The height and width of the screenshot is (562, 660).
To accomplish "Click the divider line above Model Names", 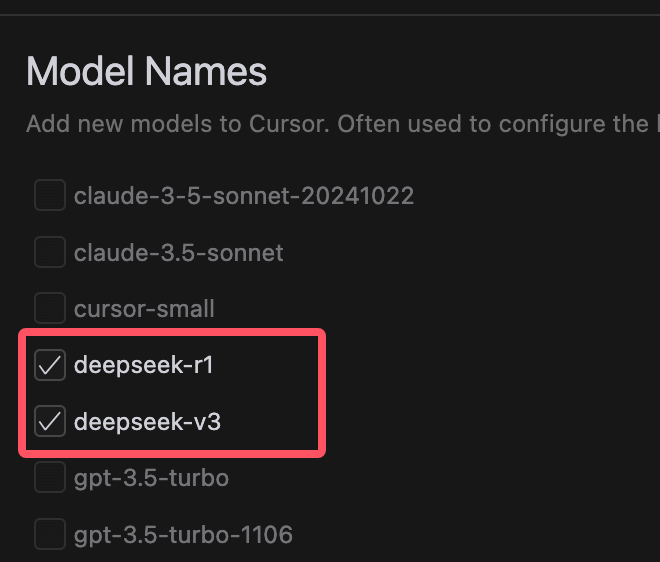I will click(x=330, y=15).
